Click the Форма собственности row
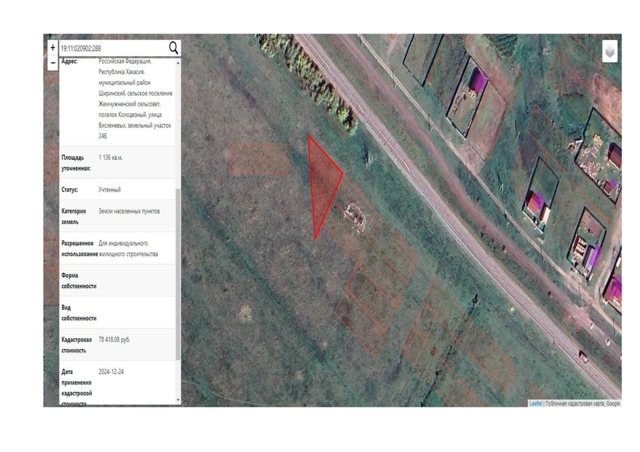This screenshot has width=640, height=452. [118, 281]
